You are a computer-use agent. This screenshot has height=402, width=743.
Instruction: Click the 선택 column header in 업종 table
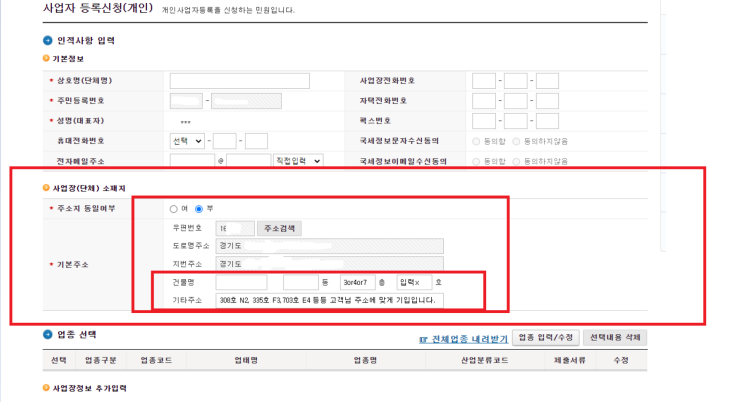pyautogui.click(x=59, y=360)
